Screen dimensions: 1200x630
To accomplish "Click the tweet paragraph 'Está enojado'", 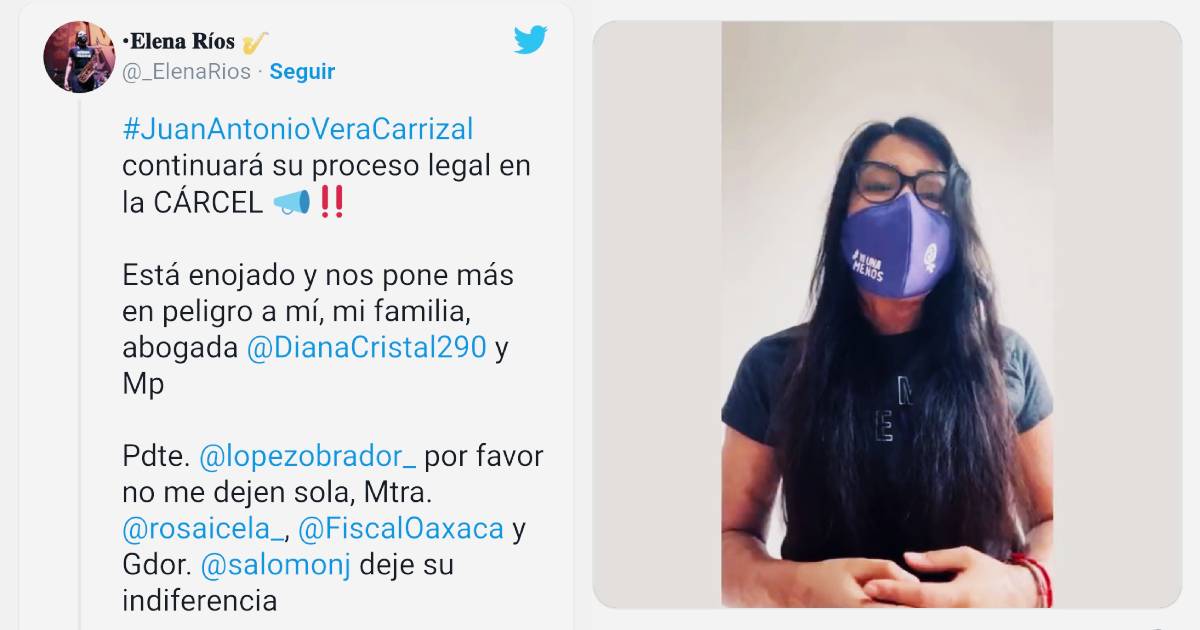I will coord(318,330).
